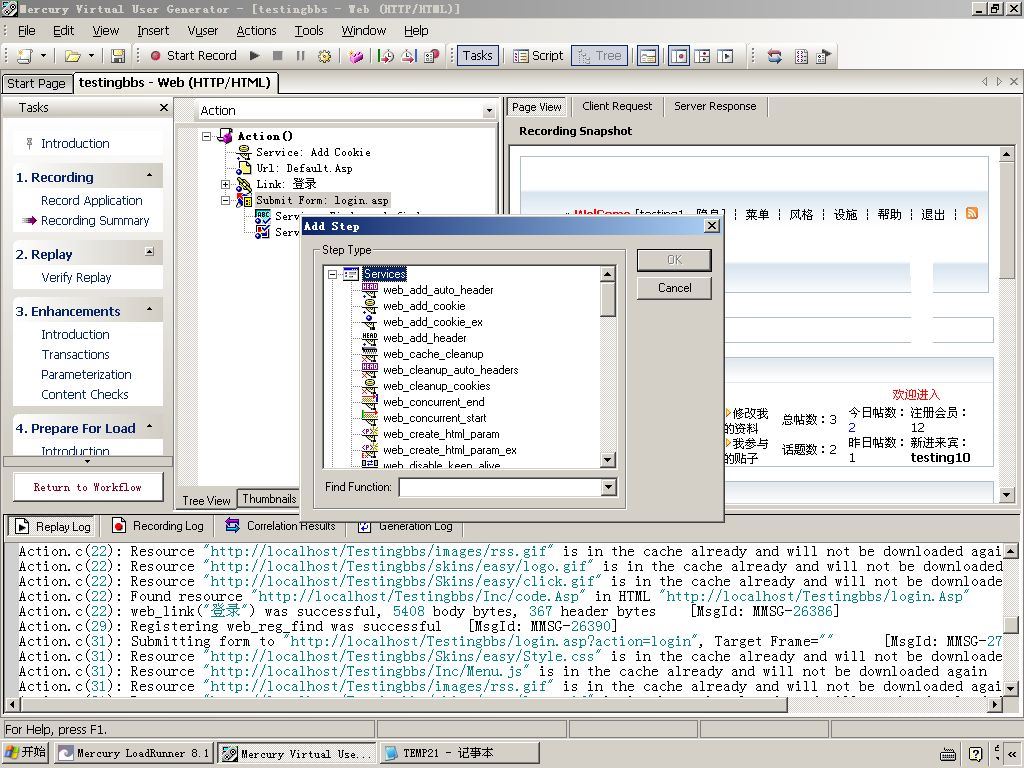Click the parameter list toolbar icon
The width and height of the screenshot is (1024, 768).
pos(801,56)
